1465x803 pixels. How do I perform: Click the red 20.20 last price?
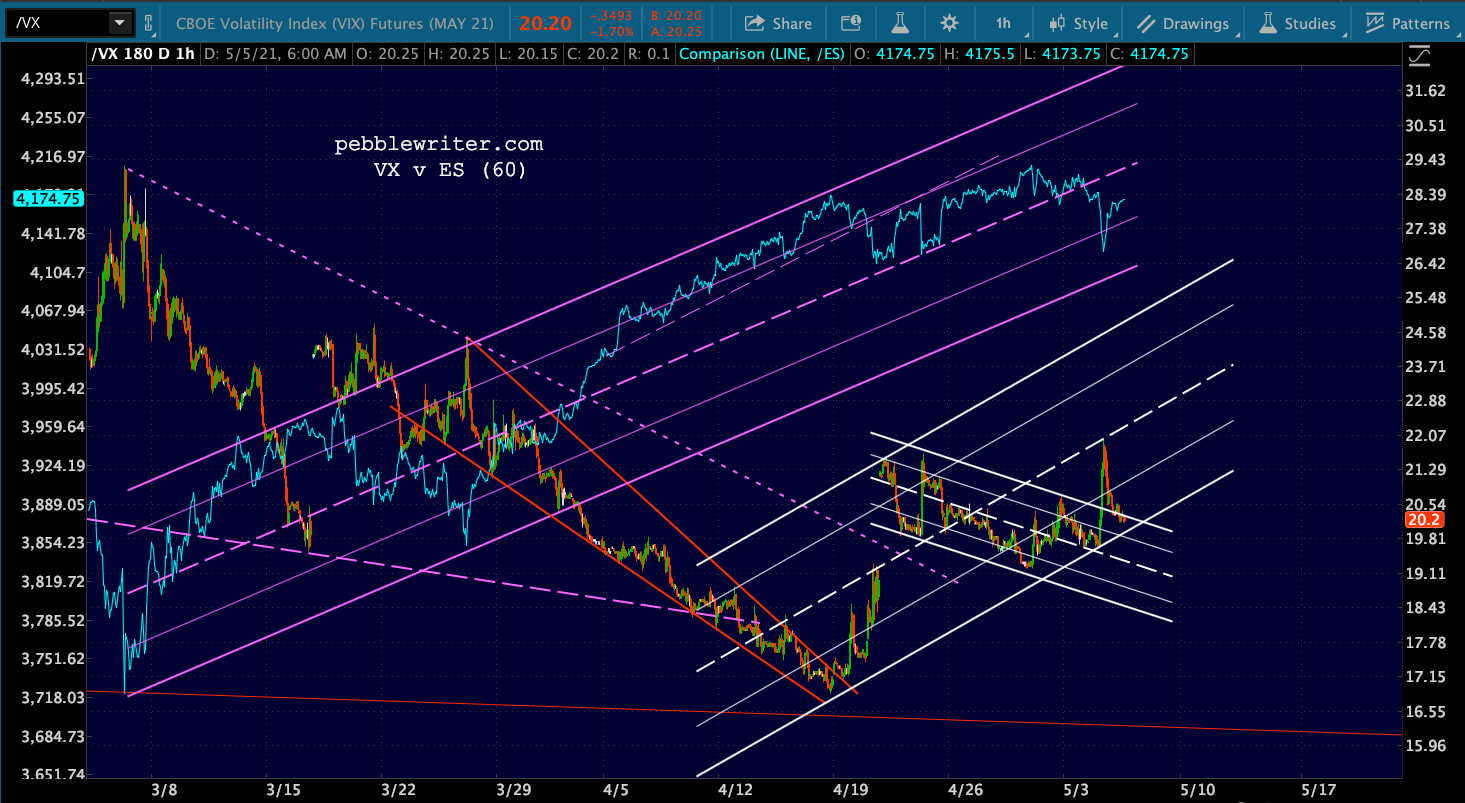point(542,22)
